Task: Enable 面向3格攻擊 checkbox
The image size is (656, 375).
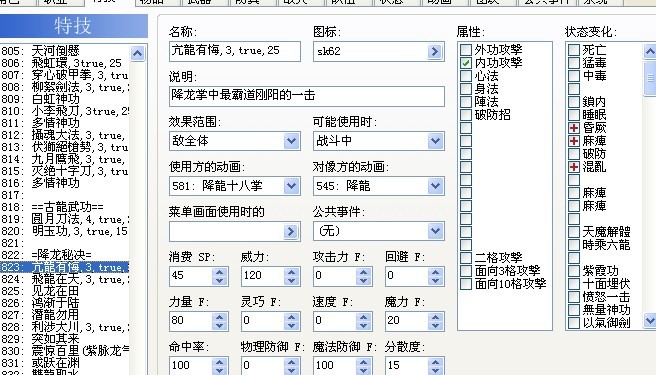Action: click(x=466, y=270)
